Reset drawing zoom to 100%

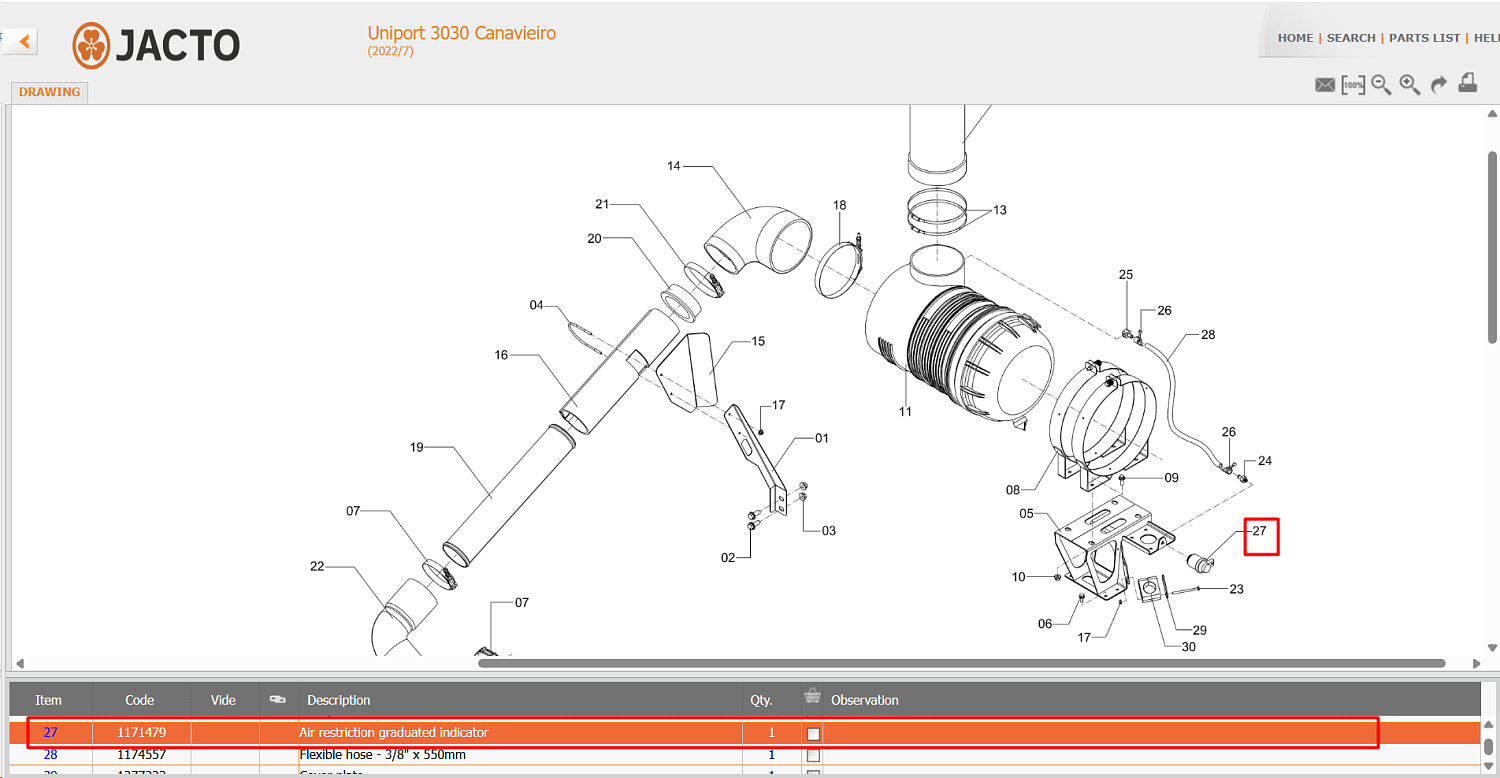point(1353,85)
